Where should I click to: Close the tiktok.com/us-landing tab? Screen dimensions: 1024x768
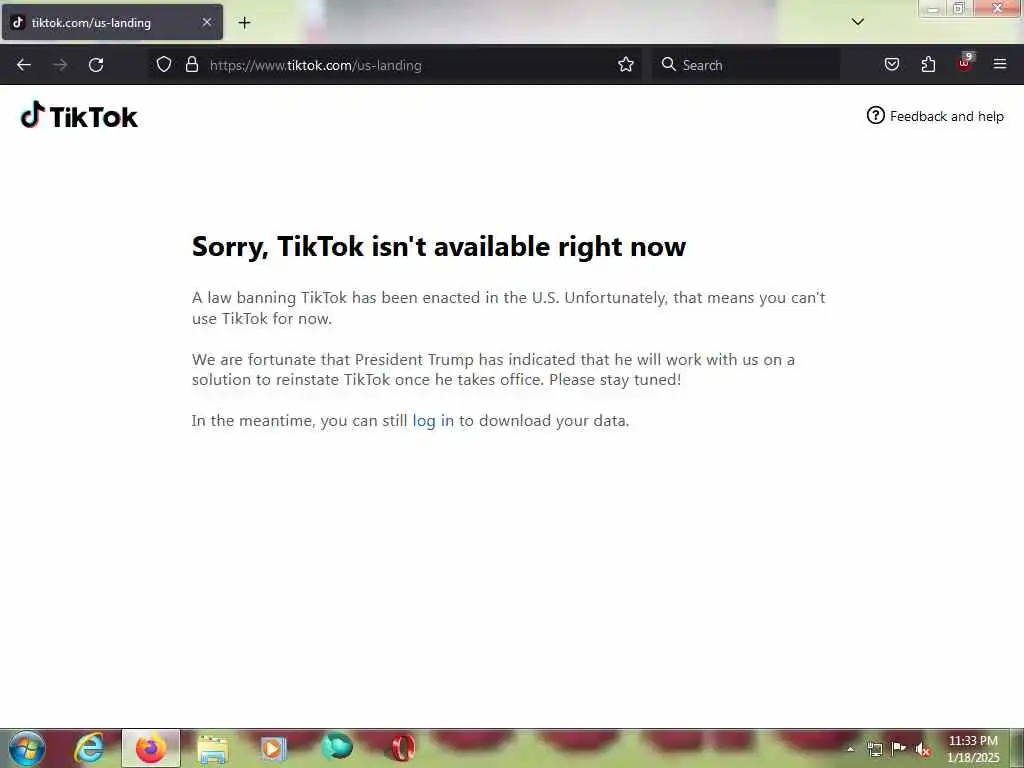[x=206, y=22]
